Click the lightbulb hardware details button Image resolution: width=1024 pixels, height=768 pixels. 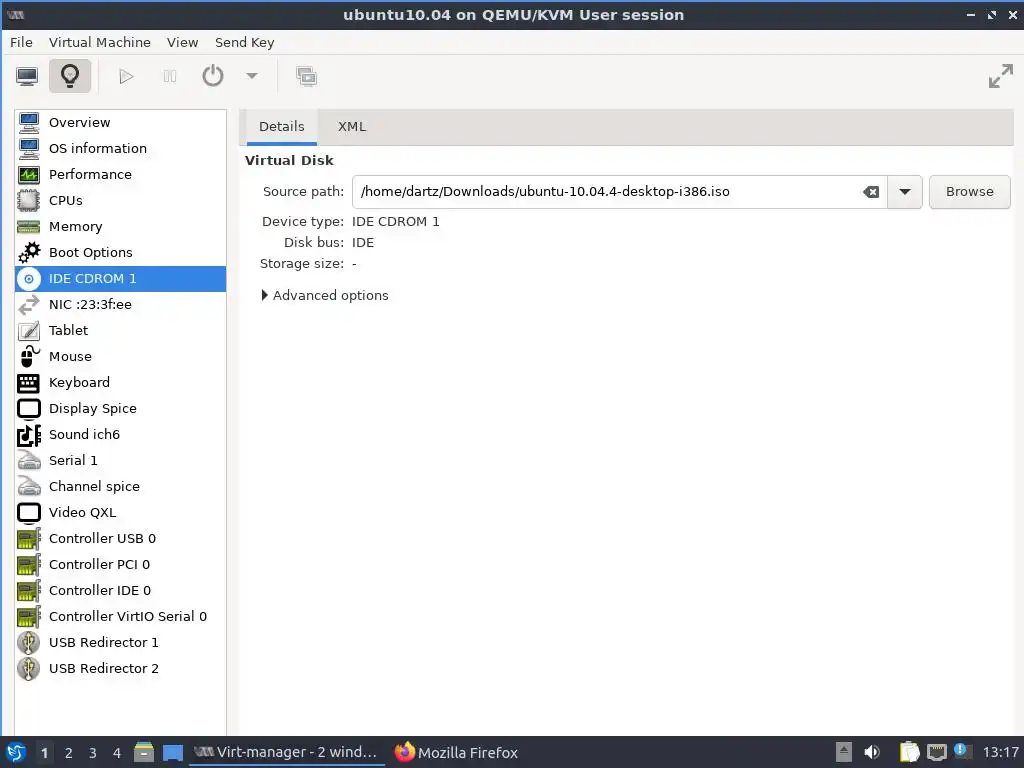70,76
